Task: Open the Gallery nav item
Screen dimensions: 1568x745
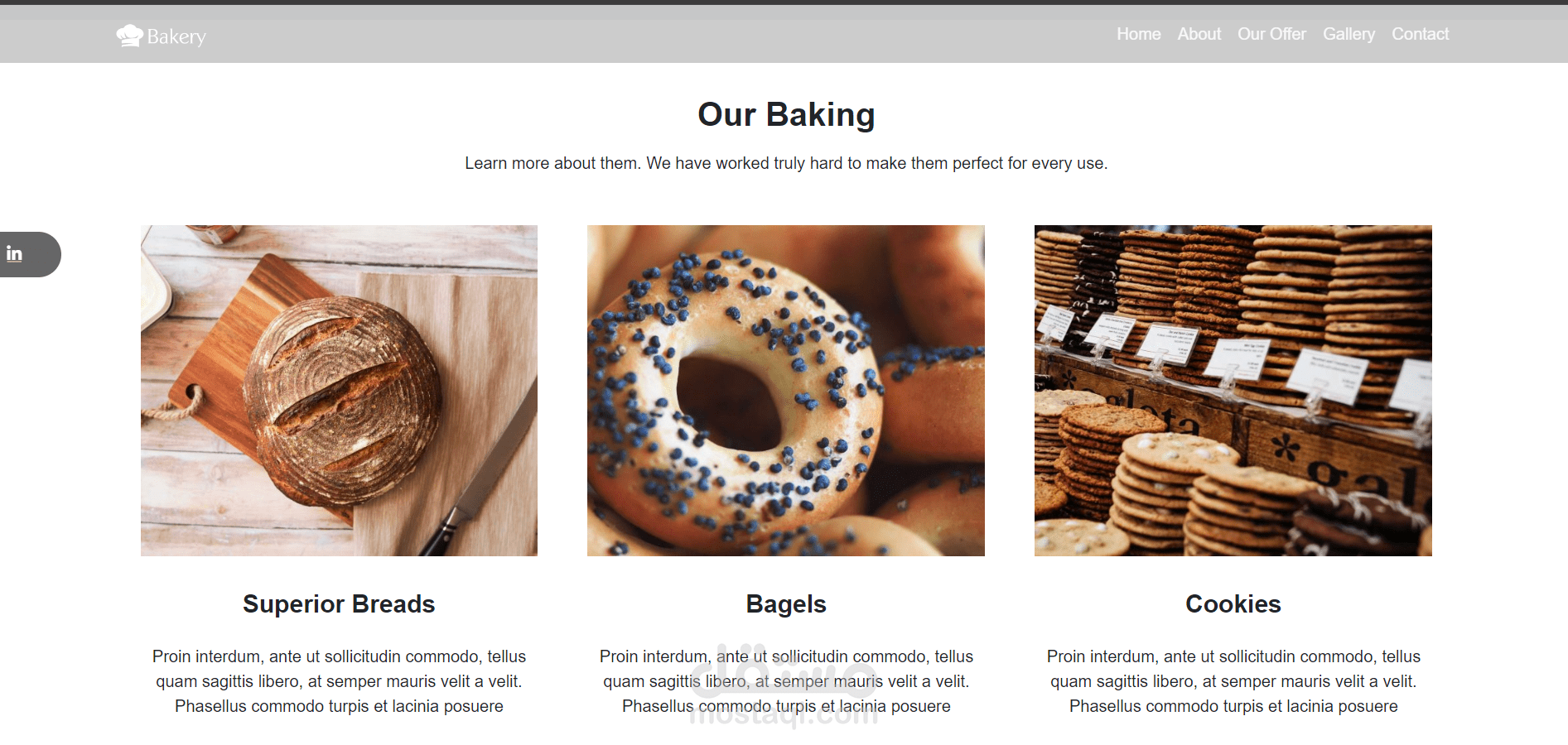Action: pos(1348,34)
